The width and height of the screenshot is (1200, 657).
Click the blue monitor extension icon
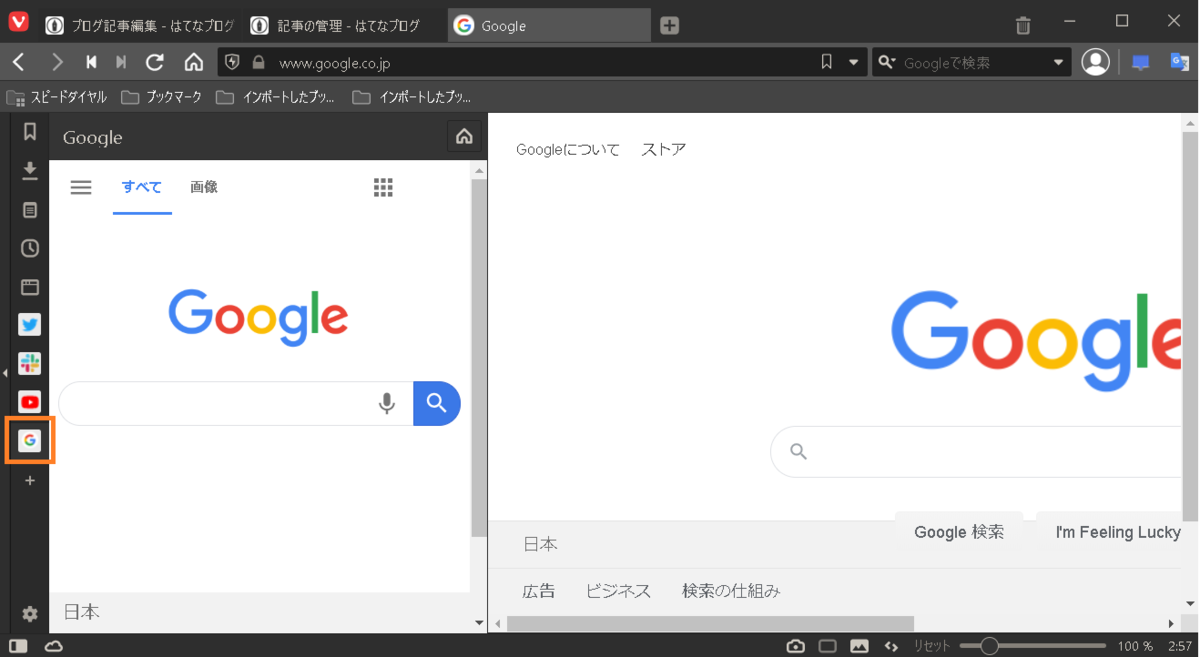point(1141,62)
